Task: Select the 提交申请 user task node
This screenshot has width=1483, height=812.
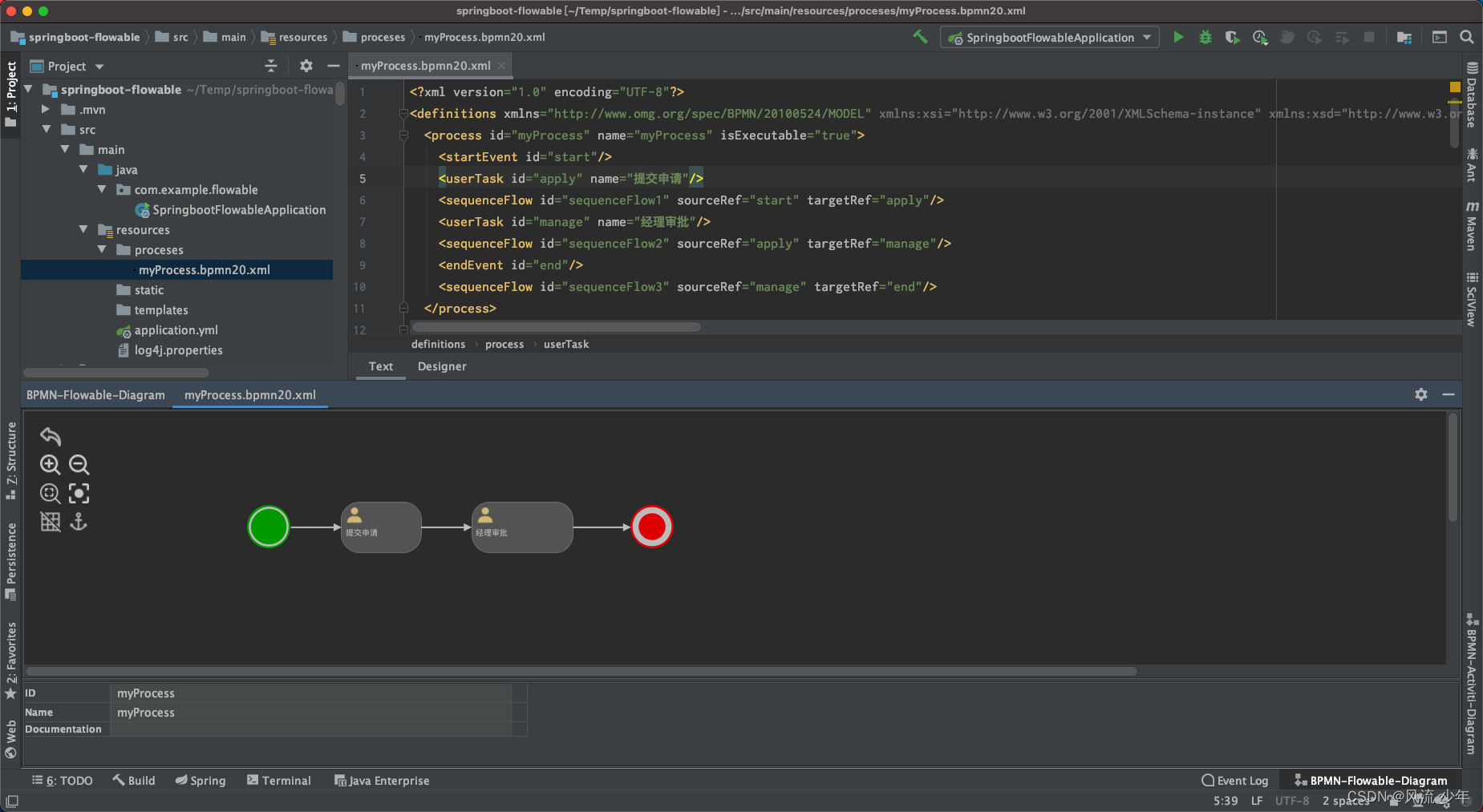Action: click(x=381, y=527)
